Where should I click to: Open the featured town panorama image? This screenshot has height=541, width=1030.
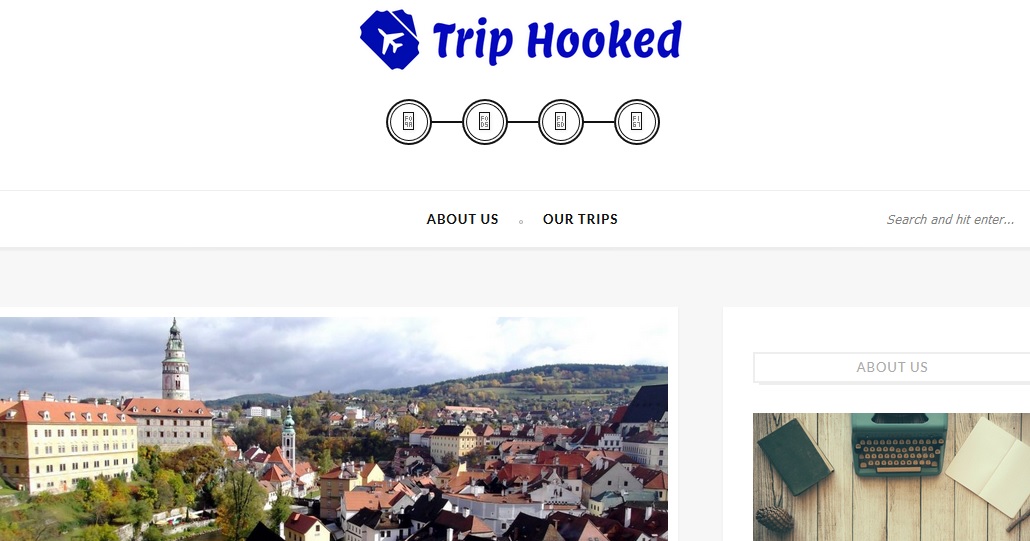(334, 429)
